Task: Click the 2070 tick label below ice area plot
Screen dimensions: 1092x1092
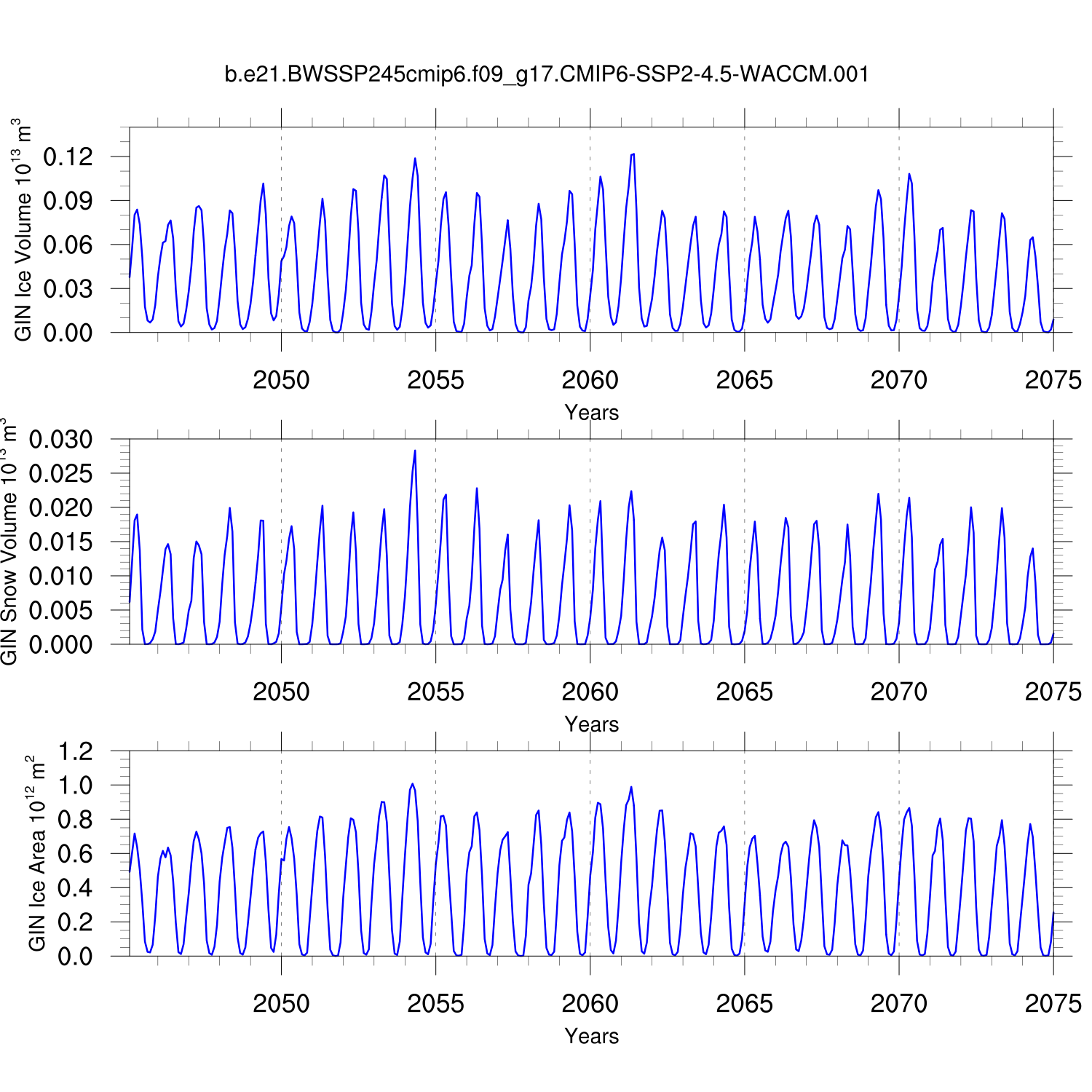Action: 898,1003
